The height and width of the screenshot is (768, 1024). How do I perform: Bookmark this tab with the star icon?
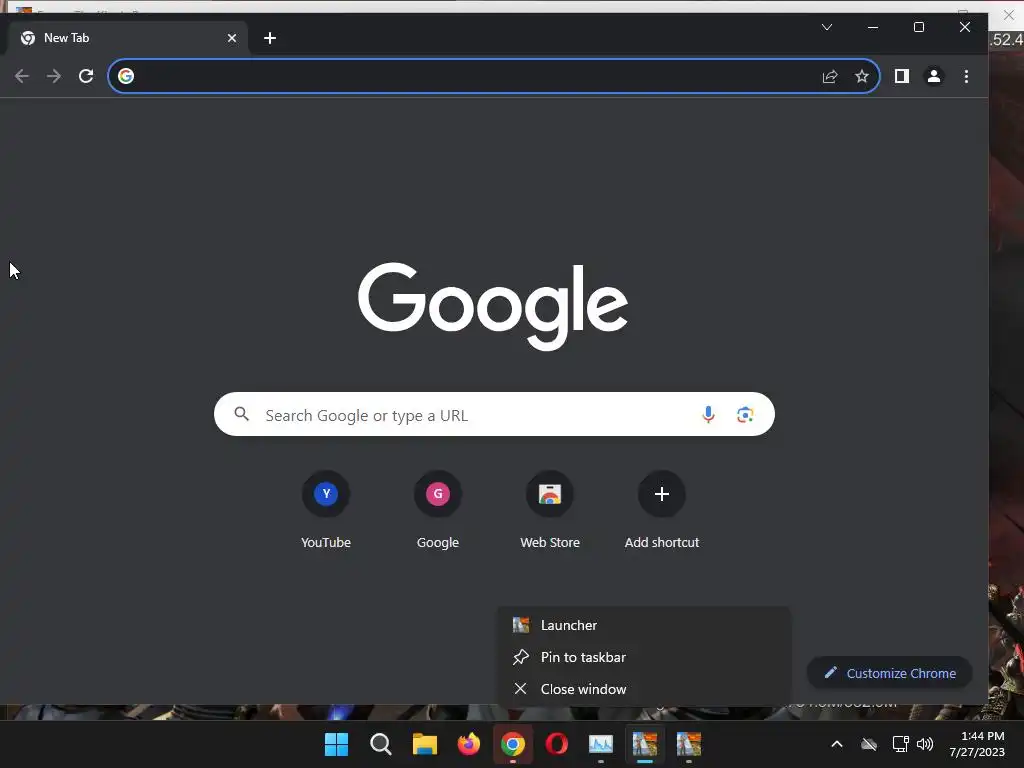pyautogui.click(x=862, y=76)
